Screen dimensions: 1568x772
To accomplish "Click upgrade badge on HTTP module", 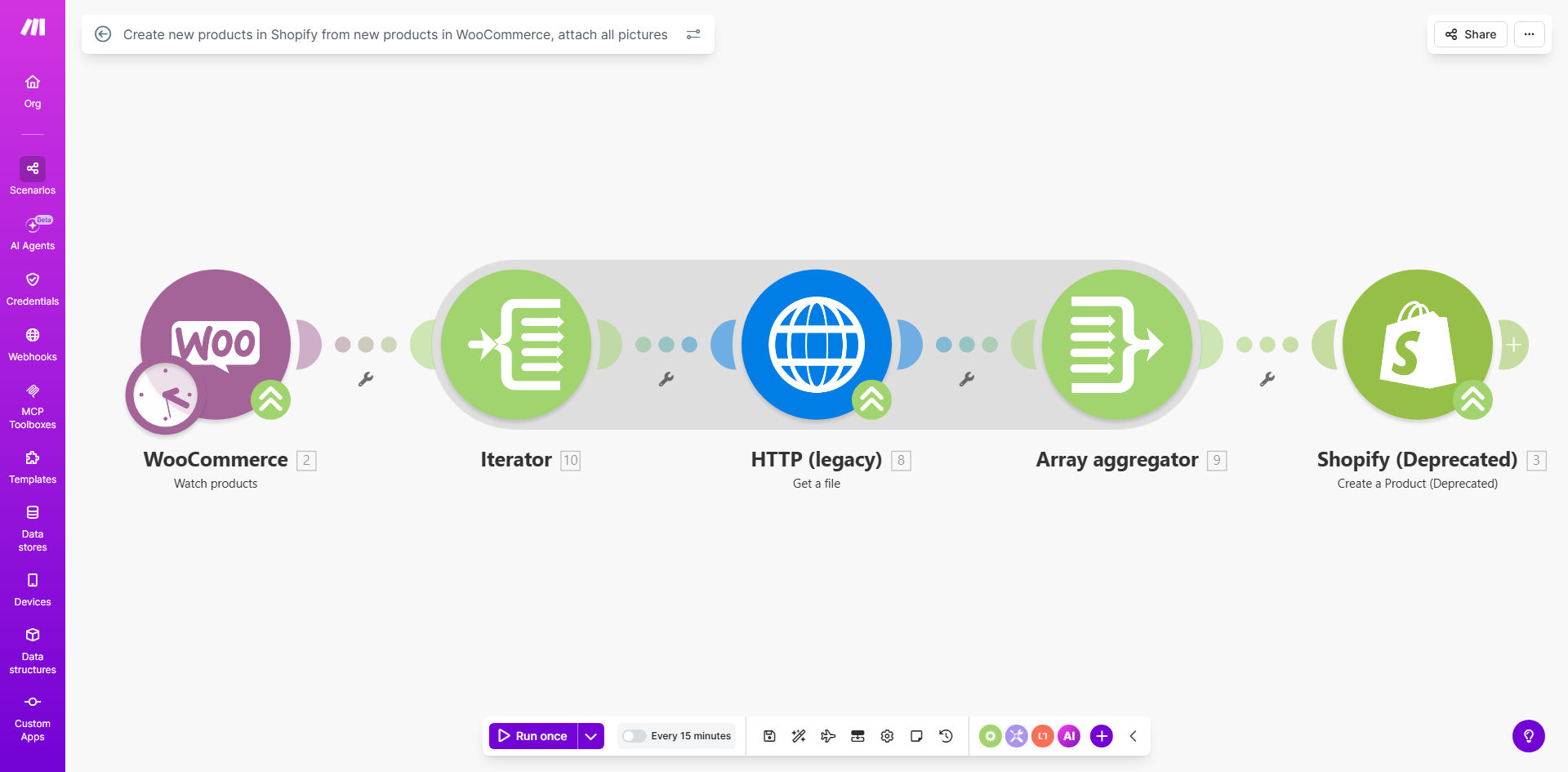I will (x=872, y=399).
